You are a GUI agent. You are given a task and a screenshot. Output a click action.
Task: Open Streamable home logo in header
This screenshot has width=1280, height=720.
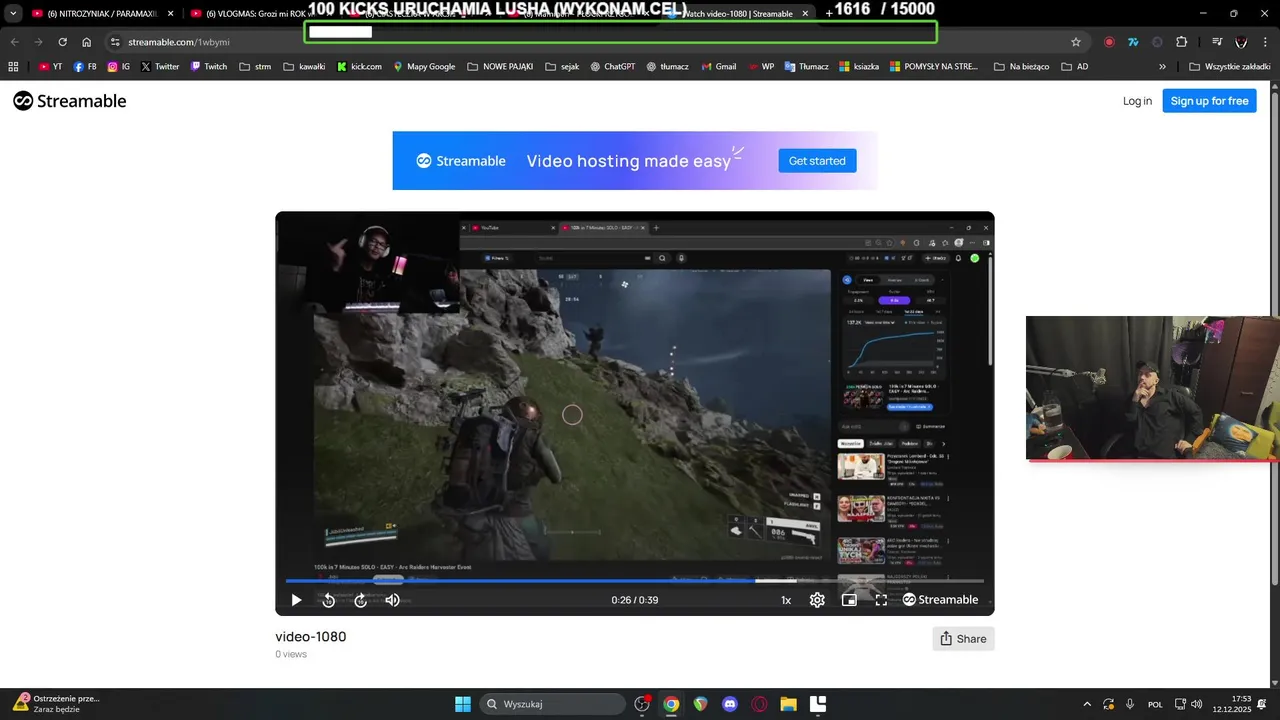click(70, 101)
